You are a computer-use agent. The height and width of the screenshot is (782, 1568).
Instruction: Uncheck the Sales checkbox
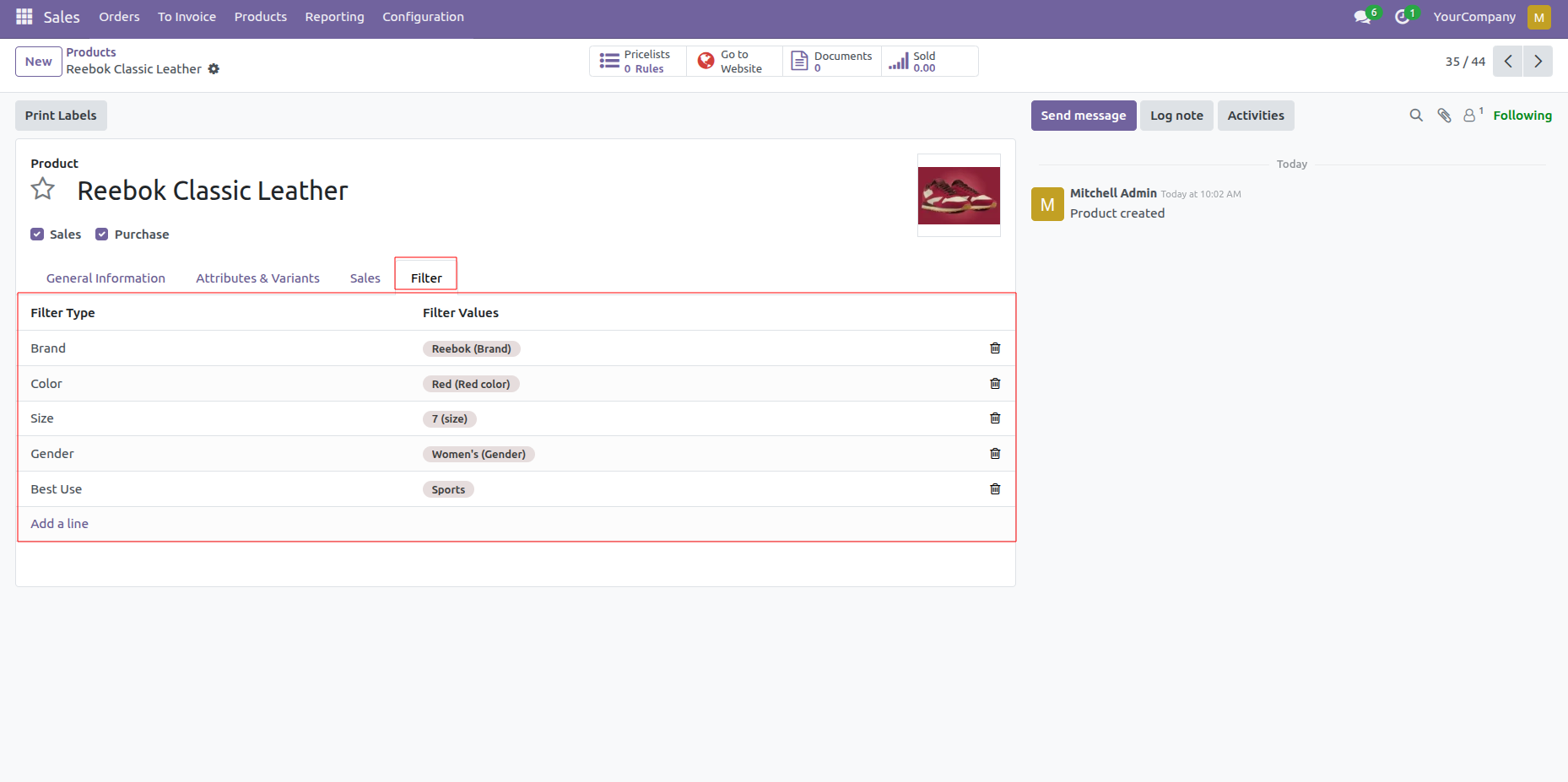pyautogui.click(x=37, y=235)
